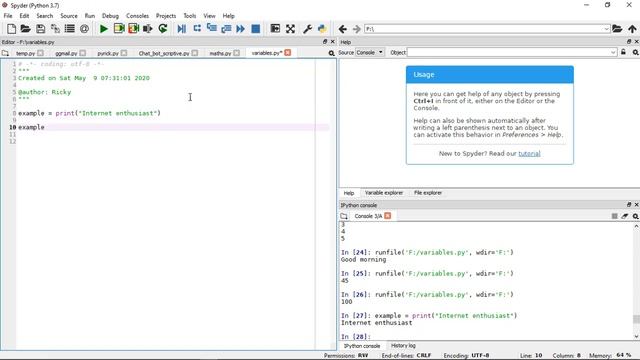Step return debug icon
Image resolution: width=640 pixels, height=360 pixels.
coord(226,29)
